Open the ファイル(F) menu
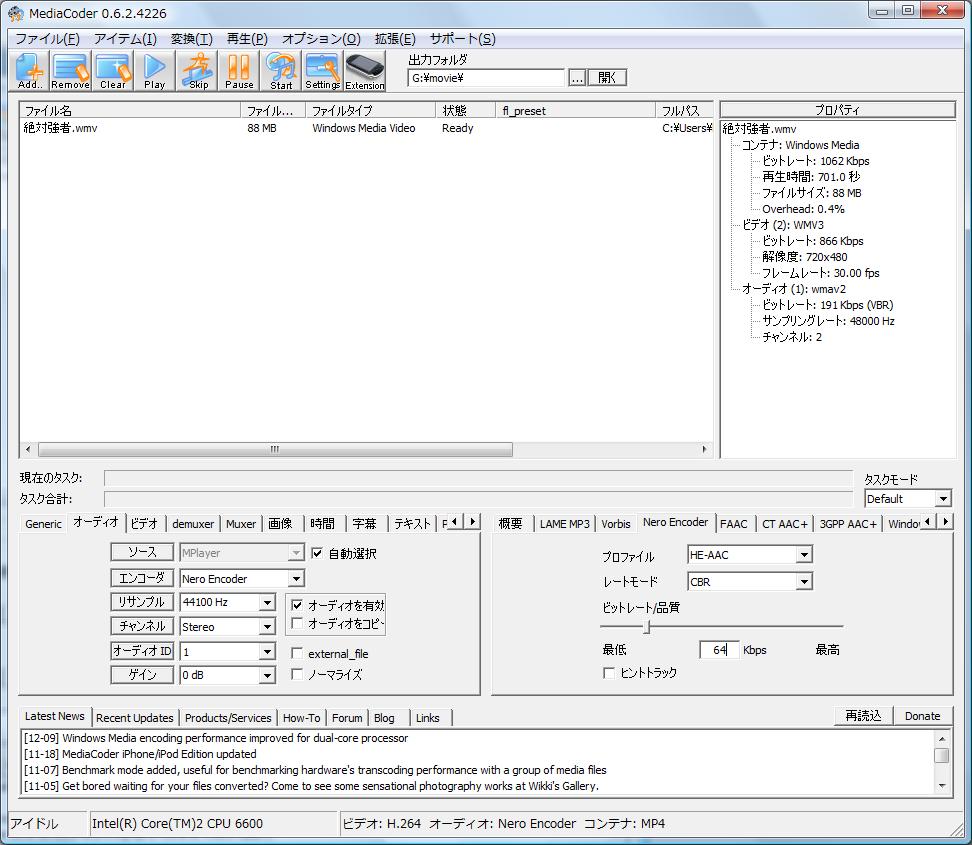This screenshot has height=845, width=972. pos(47,38)
